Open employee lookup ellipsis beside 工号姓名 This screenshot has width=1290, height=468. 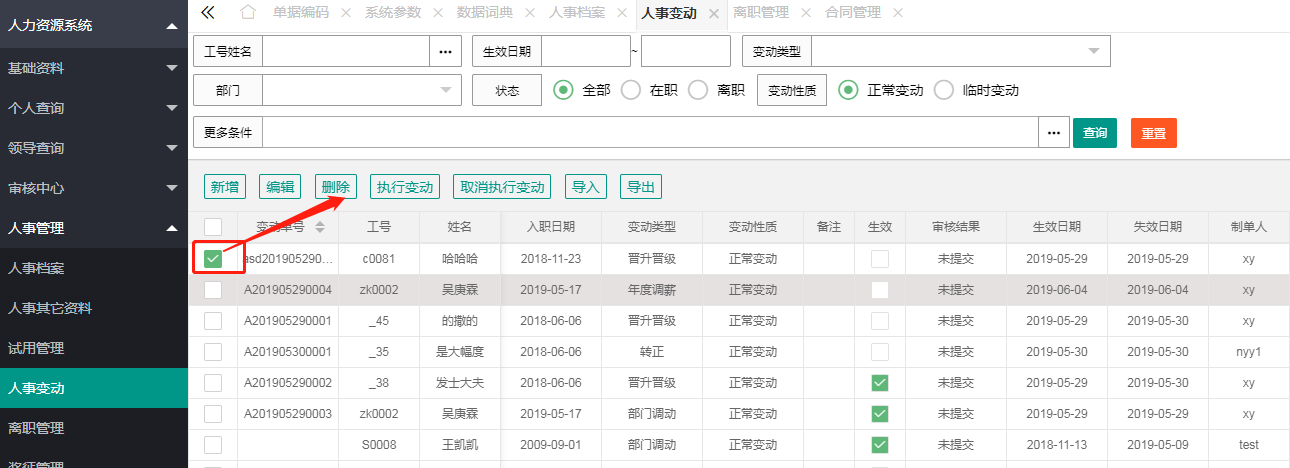[445, 51]
